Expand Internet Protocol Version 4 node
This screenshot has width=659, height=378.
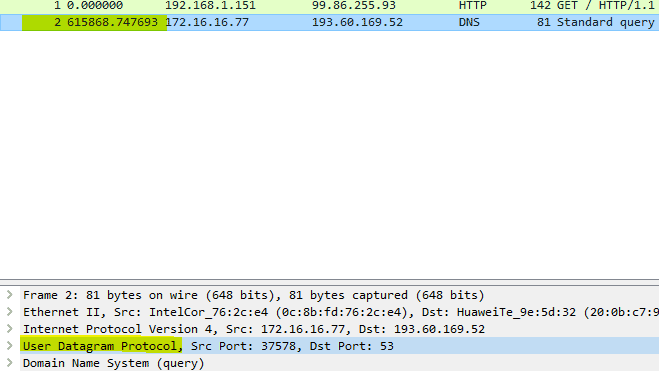10,328
